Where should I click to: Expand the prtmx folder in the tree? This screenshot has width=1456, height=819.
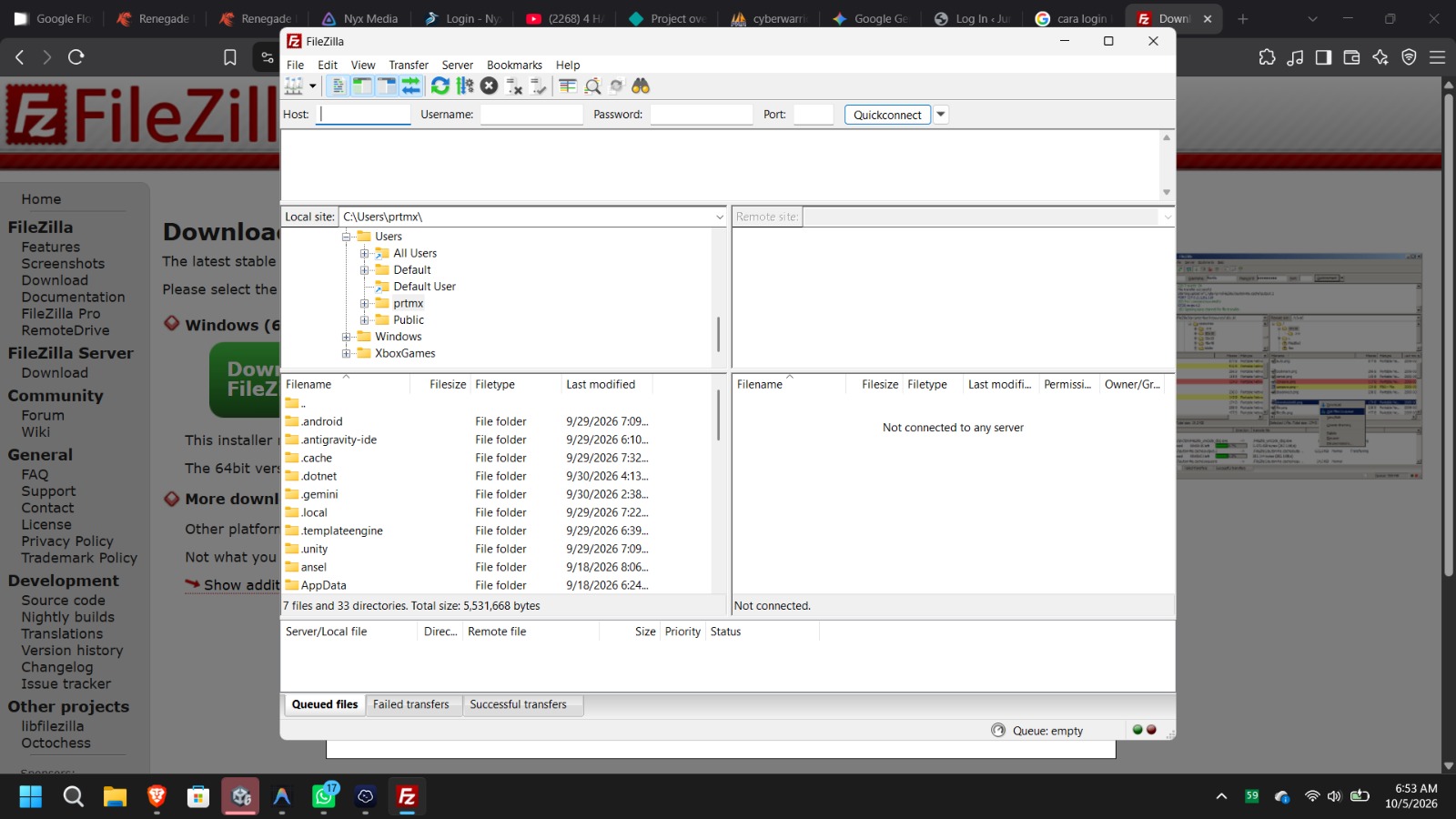pos(364,304)
